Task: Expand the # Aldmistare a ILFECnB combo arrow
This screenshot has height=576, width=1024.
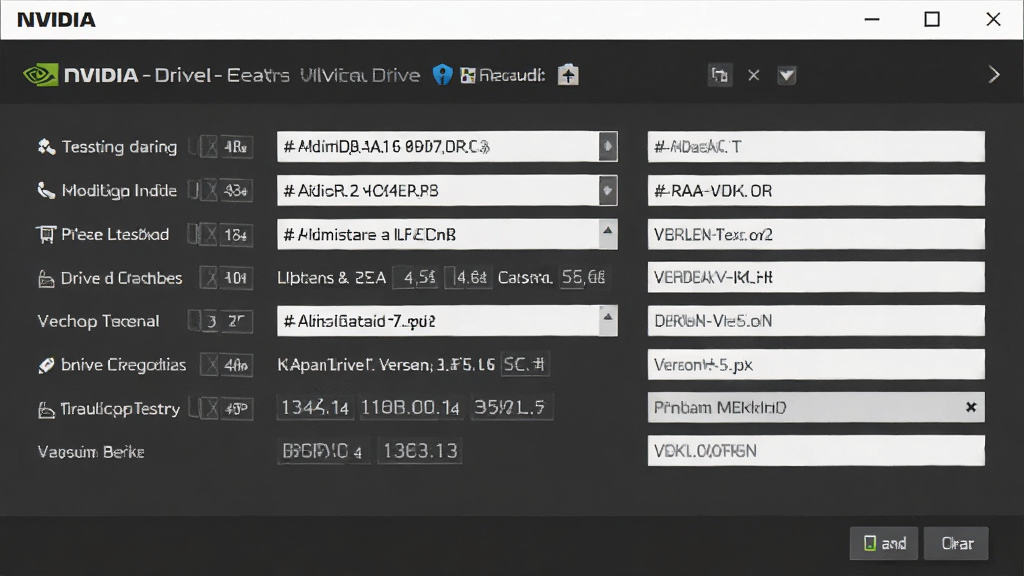Action: point(607,233)
